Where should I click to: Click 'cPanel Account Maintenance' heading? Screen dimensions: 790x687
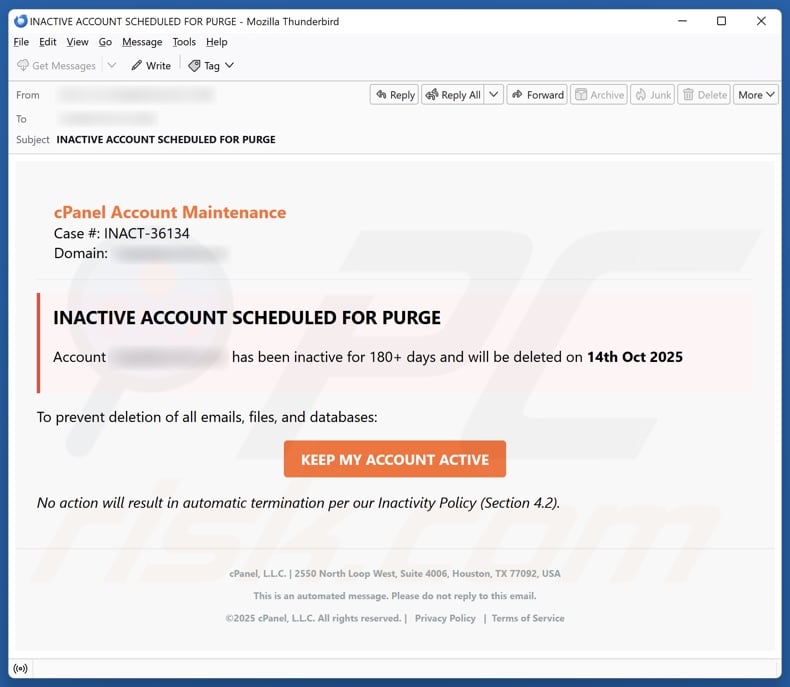170,212
